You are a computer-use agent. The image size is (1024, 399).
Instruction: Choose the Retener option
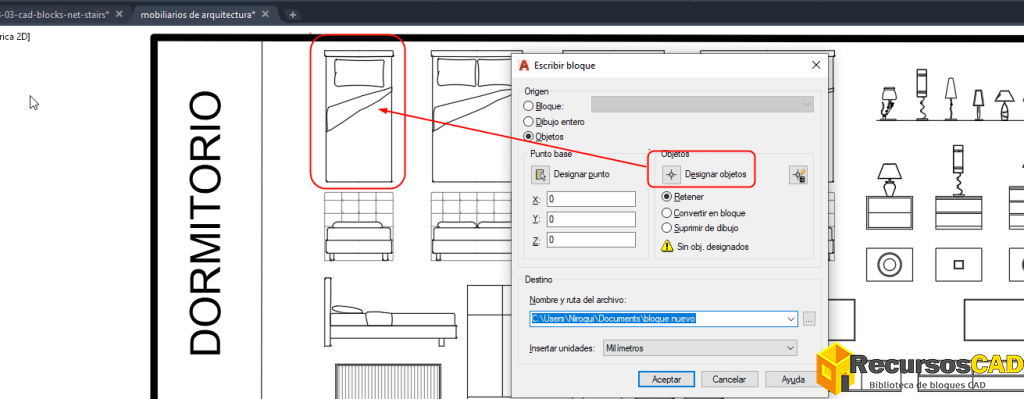(x=666, y=197)
